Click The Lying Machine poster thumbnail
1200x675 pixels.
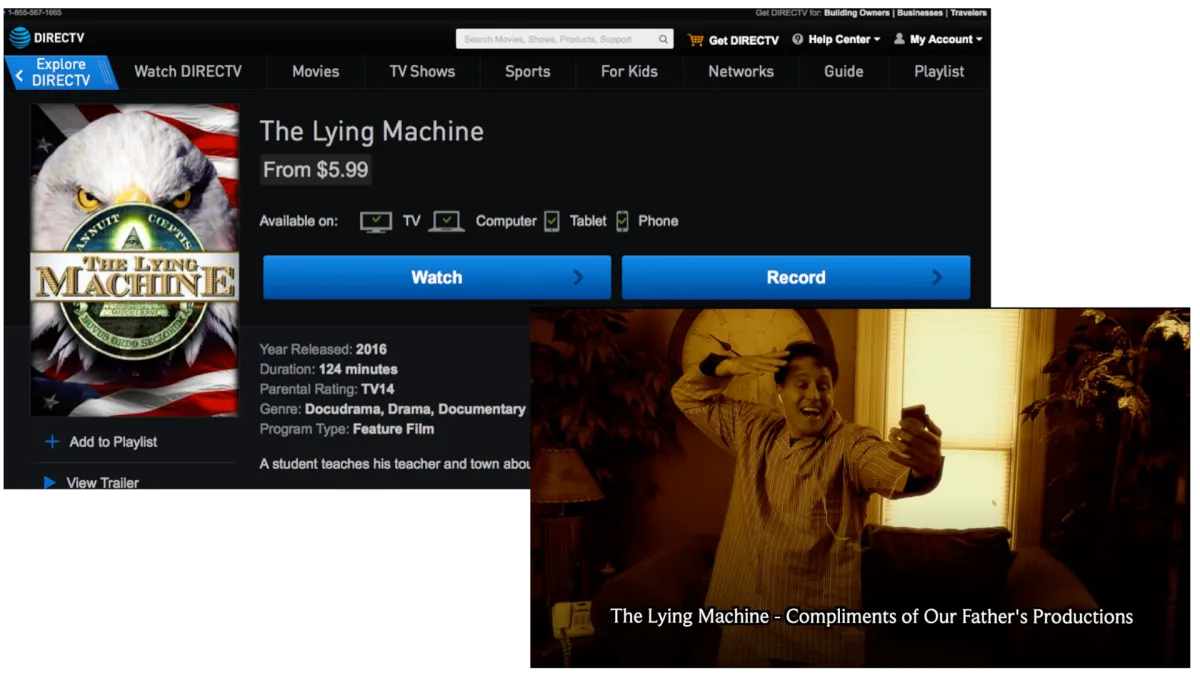[x=134, y=260]
